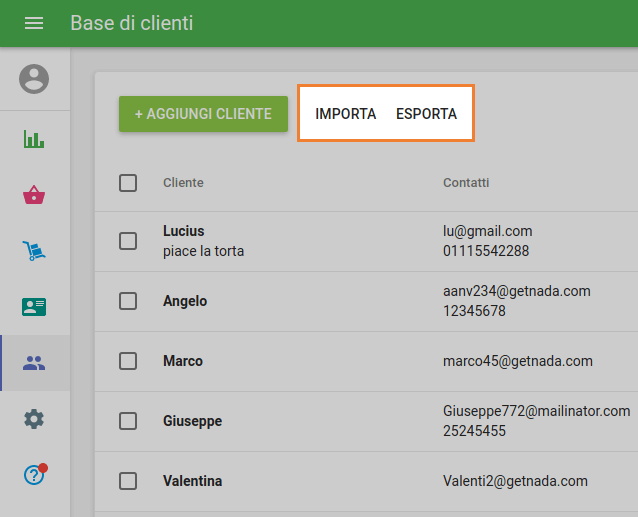This screenshot has height=517, width=638.
Task: Open the ID card employees section
Action: [x=34, y=307]
